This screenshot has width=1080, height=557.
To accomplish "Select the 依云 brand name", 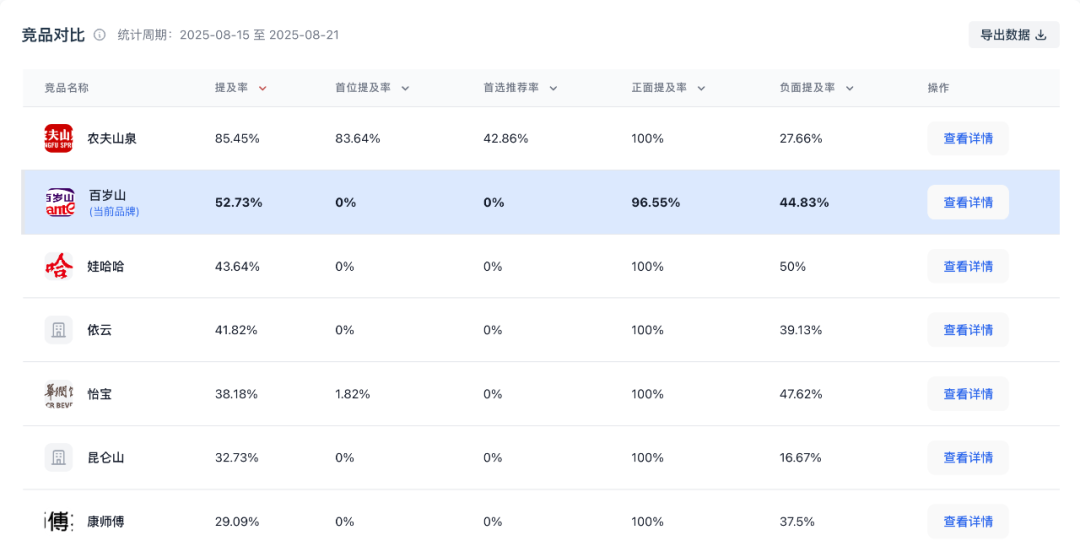I will point(99,330).
